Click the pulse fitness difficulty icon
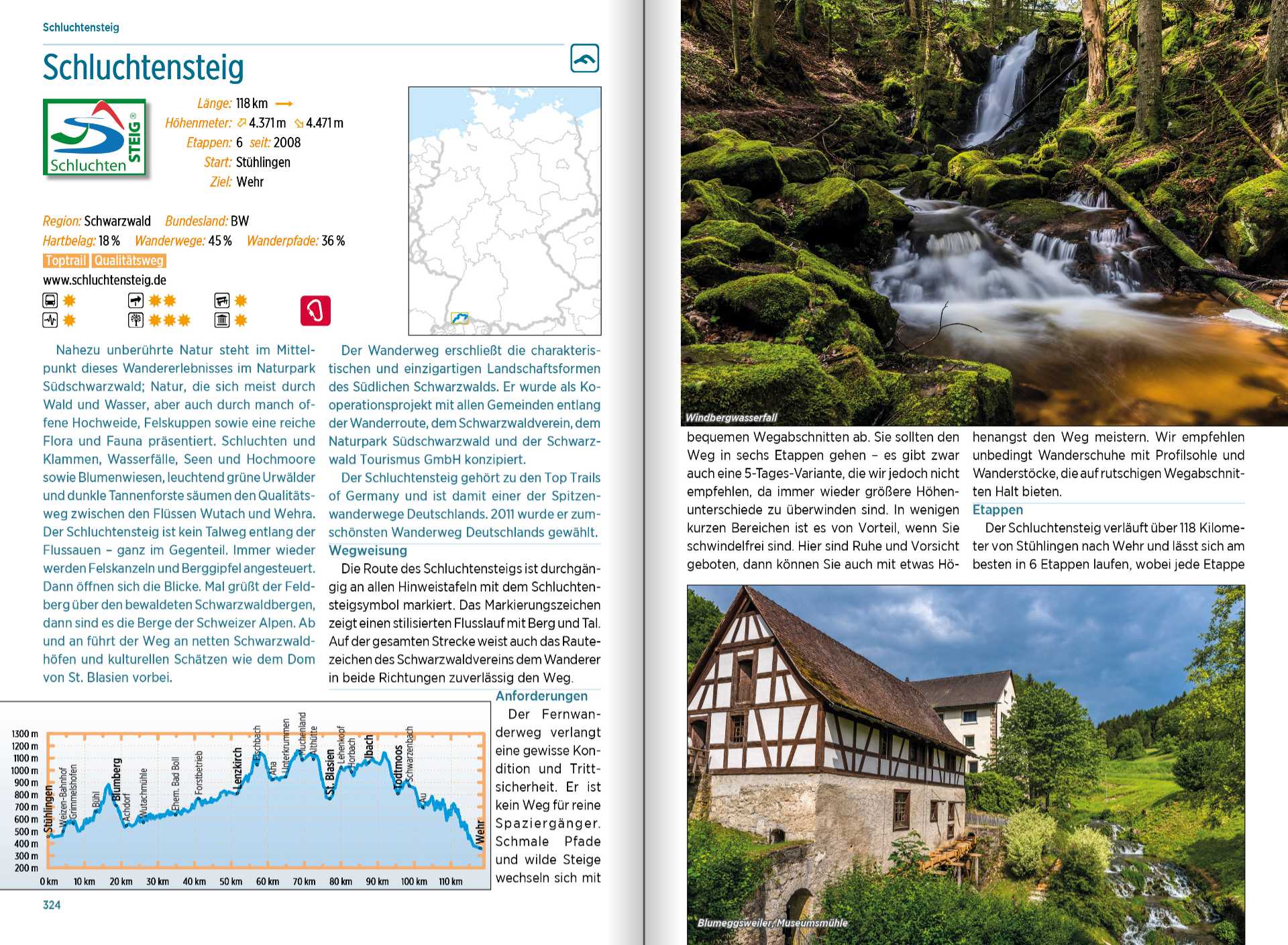 [x=50, y=320]
